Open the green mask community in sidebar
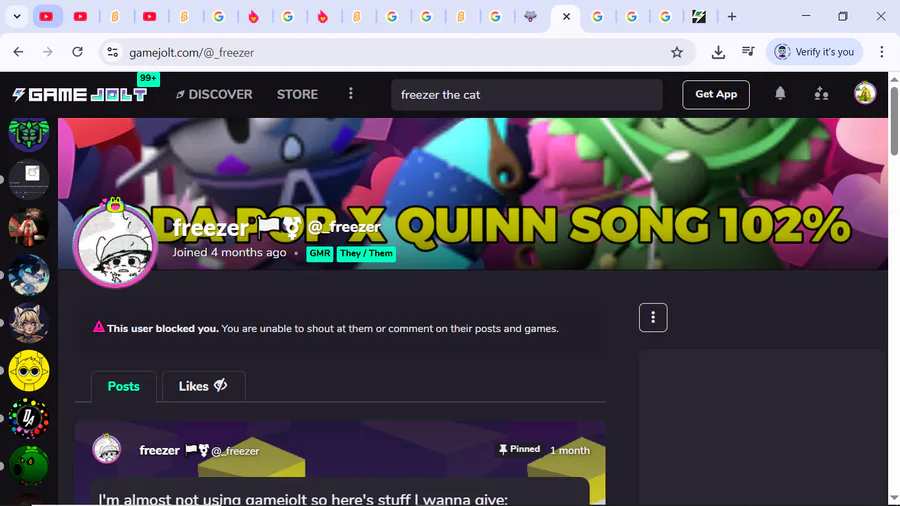 tap(29, 134)
